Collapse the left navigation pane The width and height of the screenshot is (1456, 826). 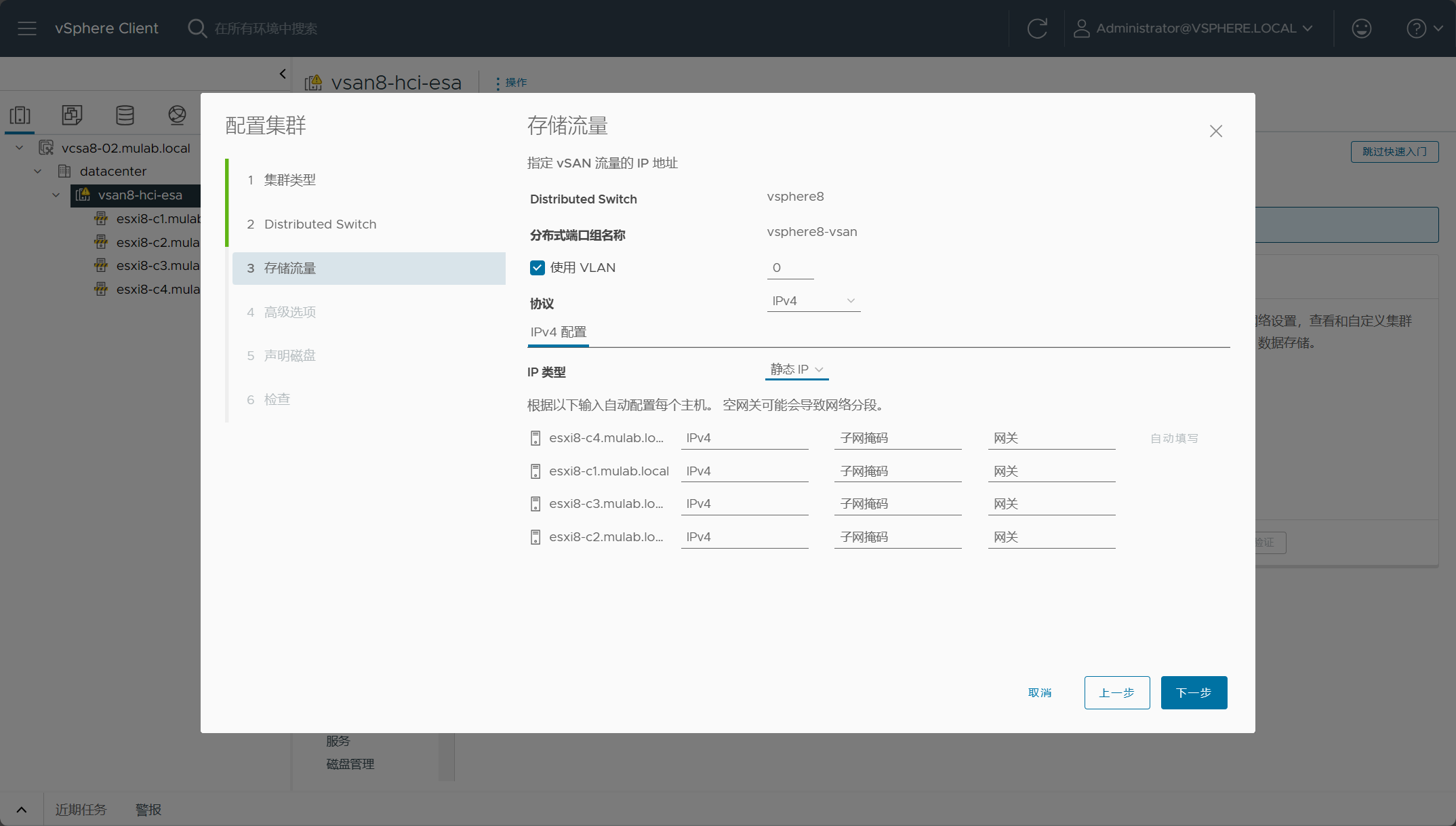pyautogui.click(x=283, y=74)
